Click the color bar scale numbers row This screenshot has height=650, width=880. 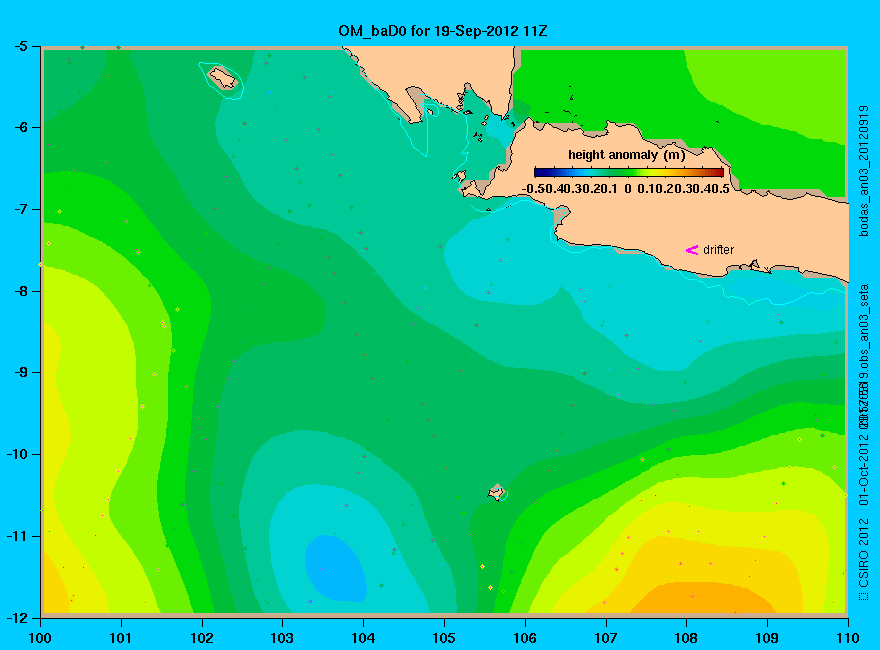pos(626,189)
